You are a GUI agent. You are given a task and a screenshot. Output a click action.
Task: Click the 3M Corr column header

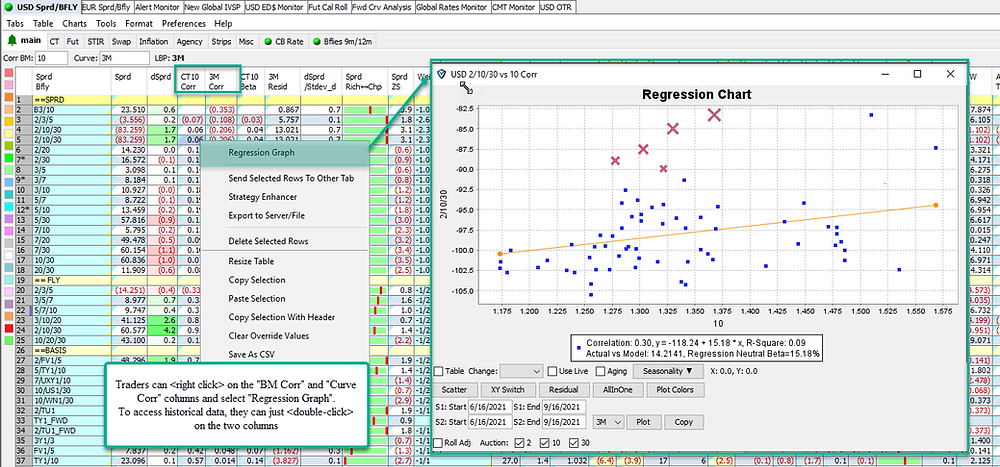[222, 80]
